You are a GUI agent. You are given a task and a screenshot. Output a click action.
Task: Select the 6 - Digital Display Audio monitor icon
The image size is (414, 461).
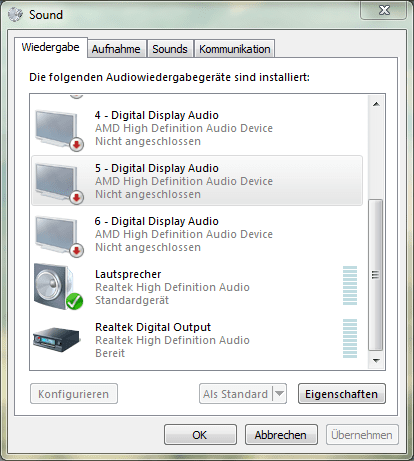[x=59, y=236]
